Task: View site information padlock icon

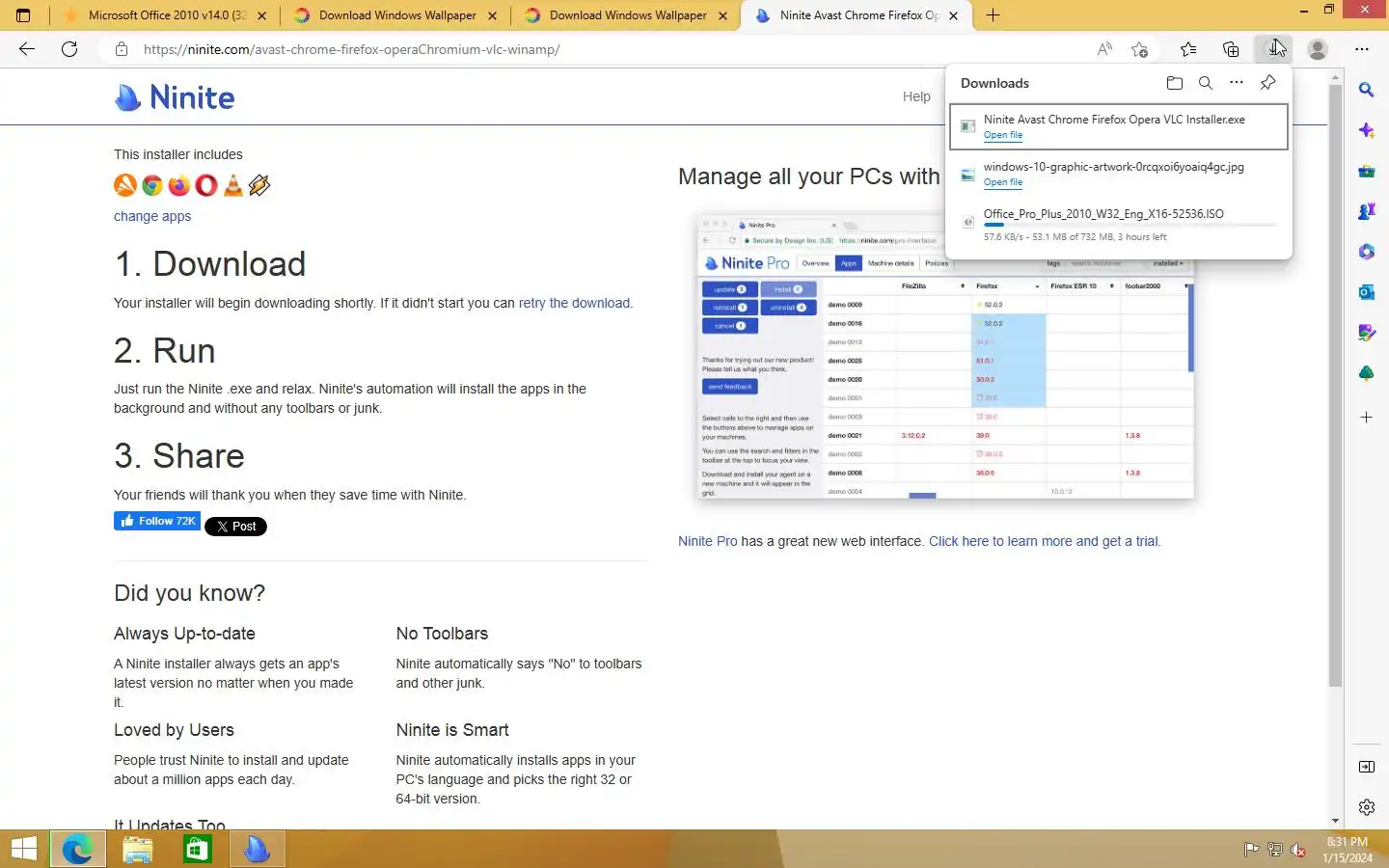Action: pos(122,49)
